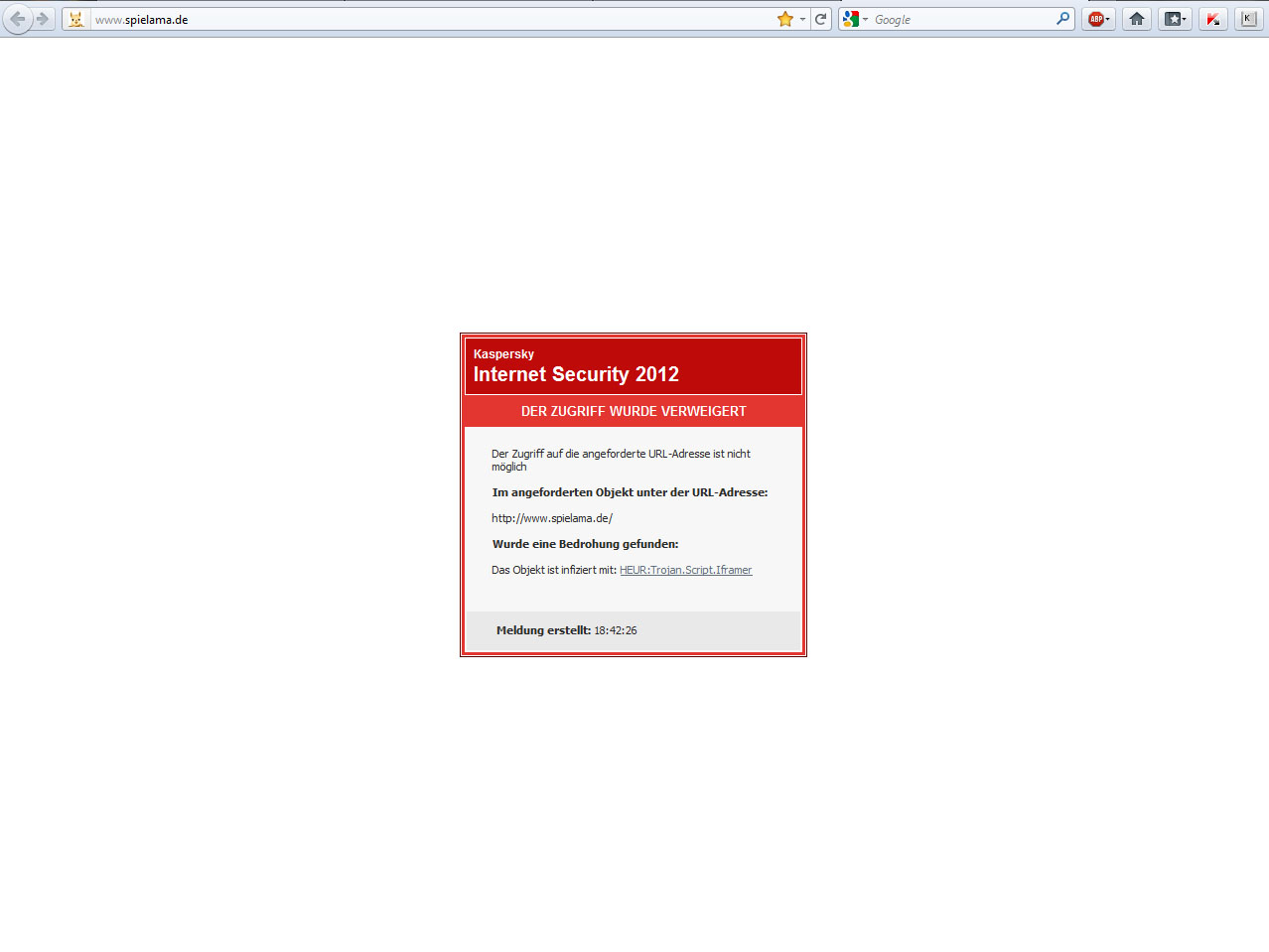Screen dimensions: 1269x952
Task: Click the 'DER ZUGRIFF WURDE VERWEIGERT' banner
Action: [634, 411]
